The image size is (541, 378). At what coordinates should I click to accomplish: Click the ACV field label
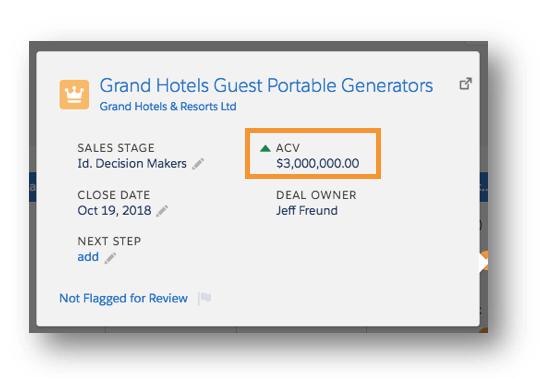pos(288,148)
